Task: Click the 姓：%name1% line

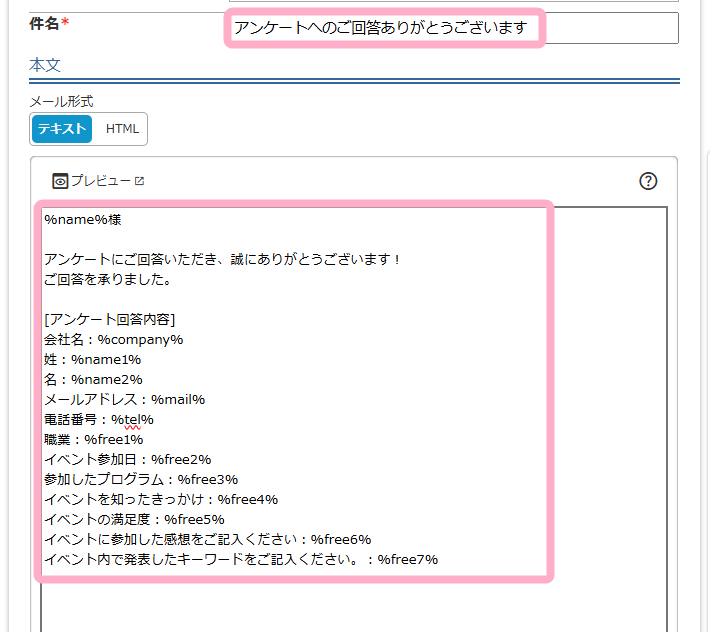Action: pyautogui.click(x=92, y=359)
